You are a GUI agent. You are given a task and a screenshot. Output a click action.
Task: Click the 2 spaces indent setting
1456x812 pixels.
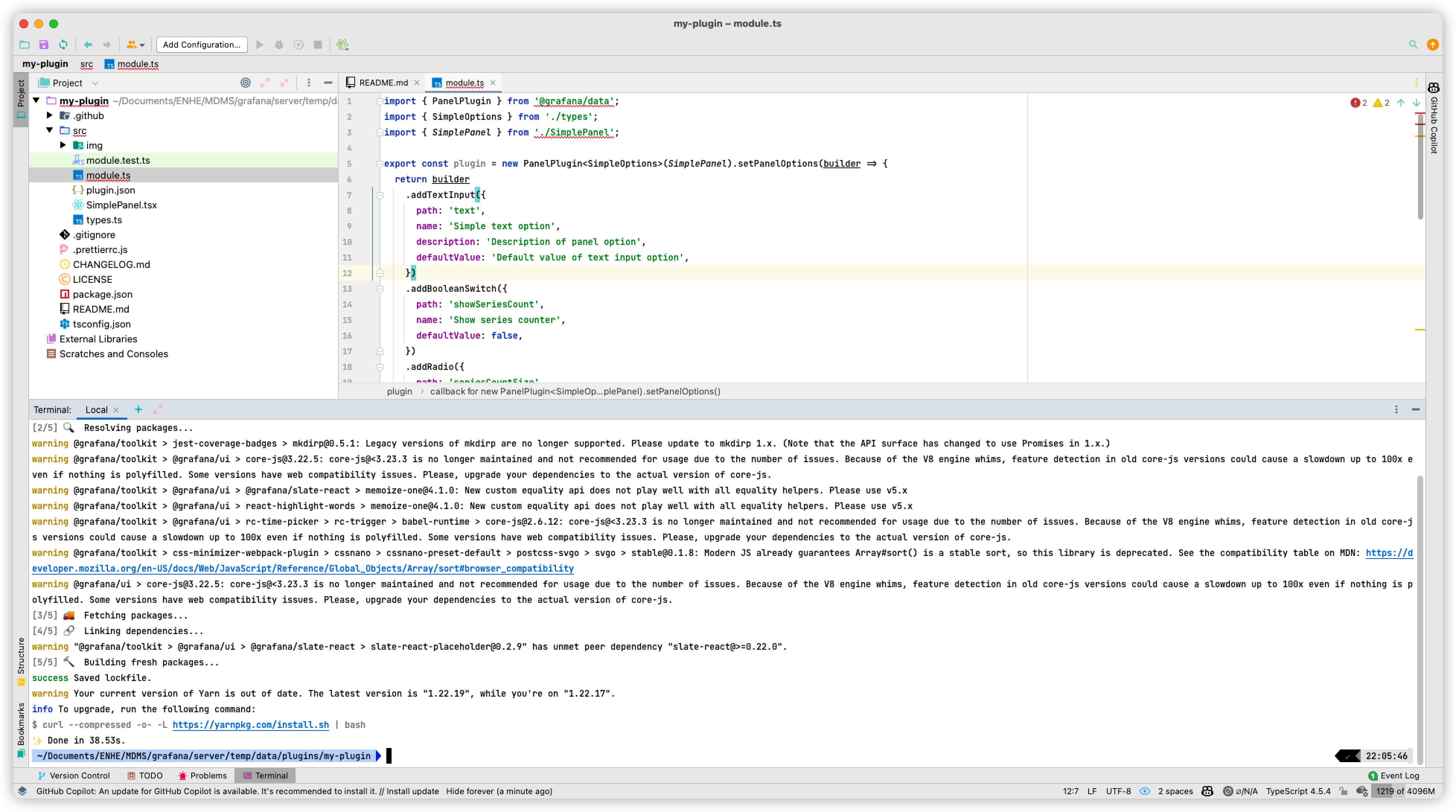[1175, 791]
